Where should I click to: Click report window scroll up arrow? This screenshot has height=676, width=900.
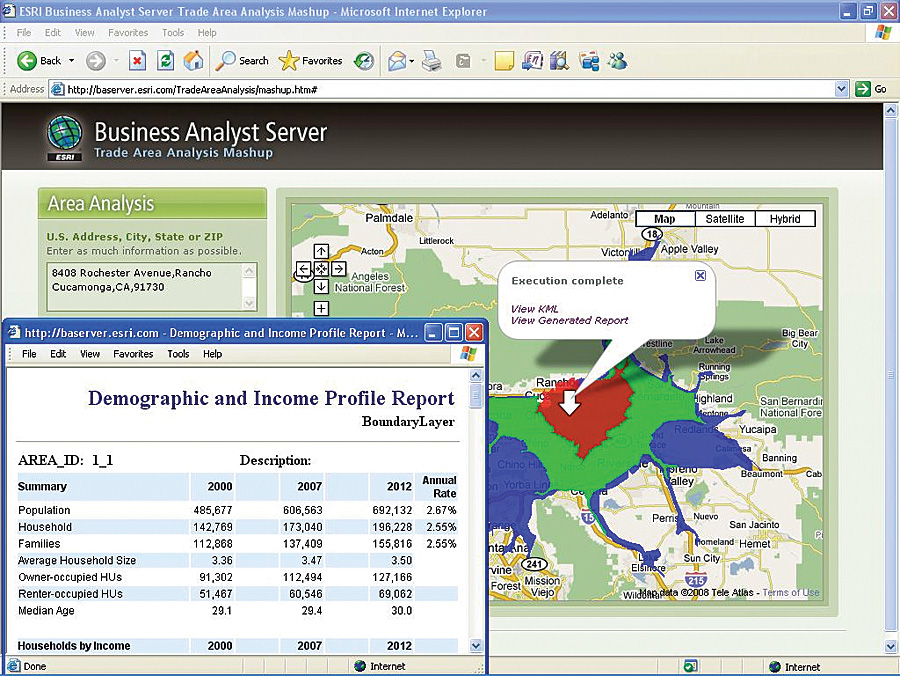pyautogui.click(x=476, y=376)
